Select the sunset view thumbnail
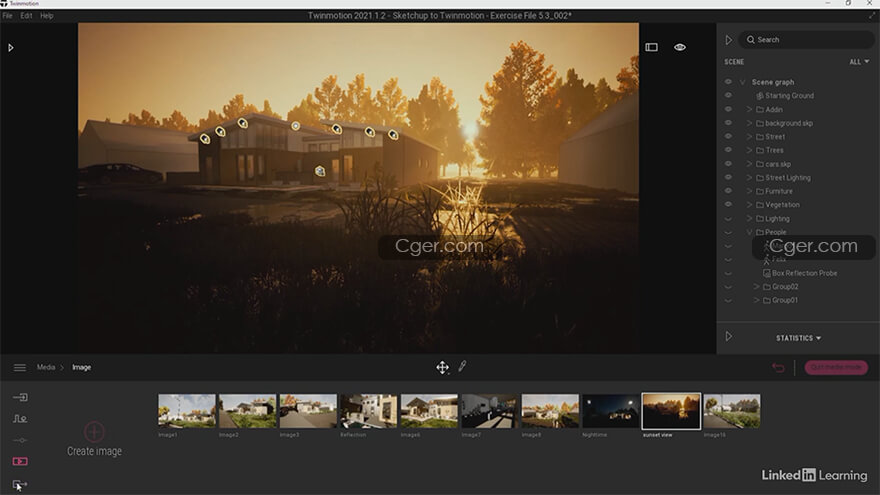Screen dimensions: 880x495 tap(671, 411)
